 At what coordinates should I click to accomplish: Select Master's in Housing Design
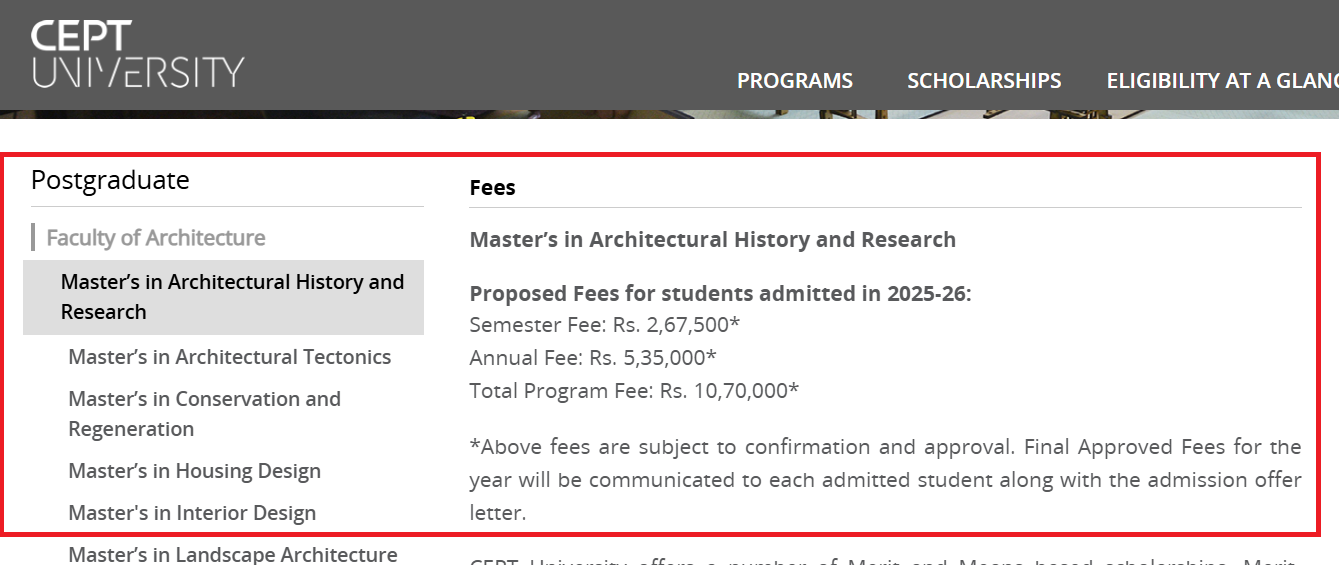[x=194, y=471]
